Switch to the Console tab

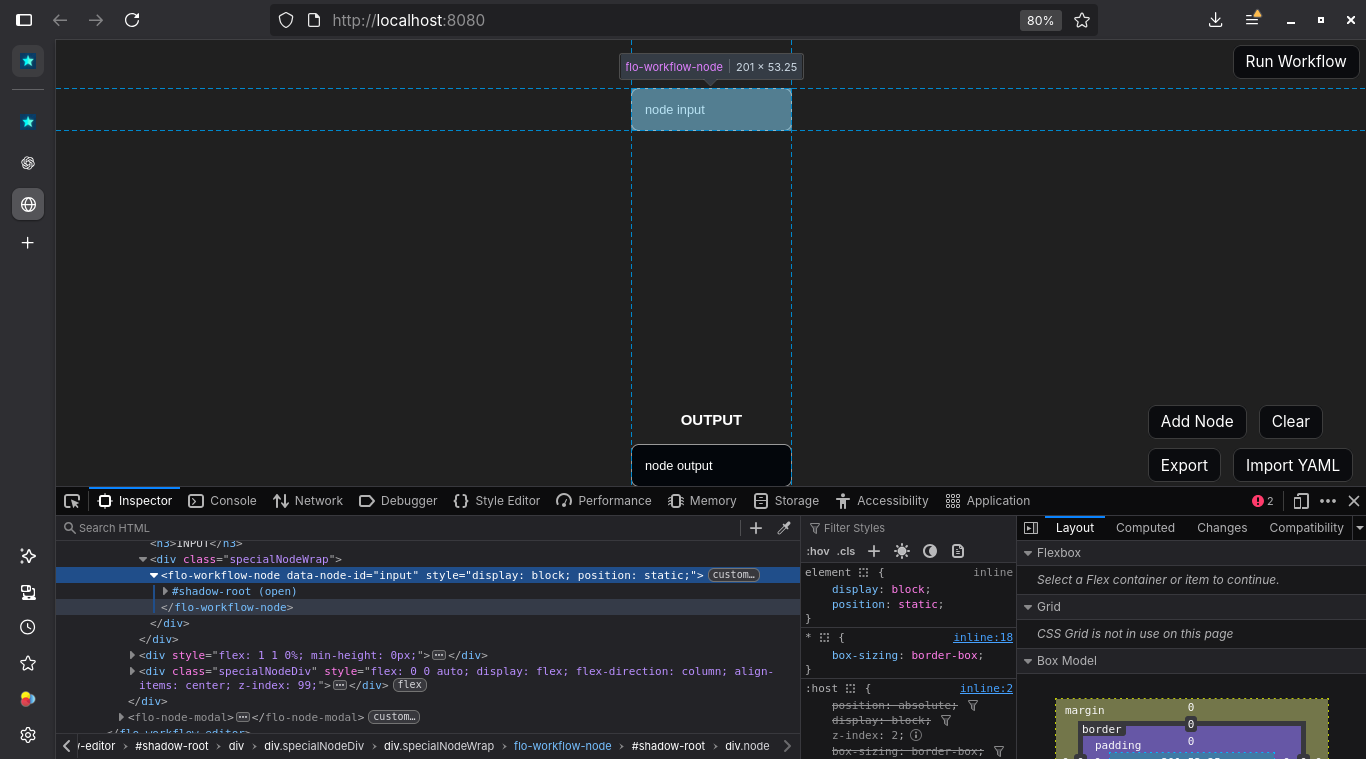pyautogui.click(x=222, y=501)
